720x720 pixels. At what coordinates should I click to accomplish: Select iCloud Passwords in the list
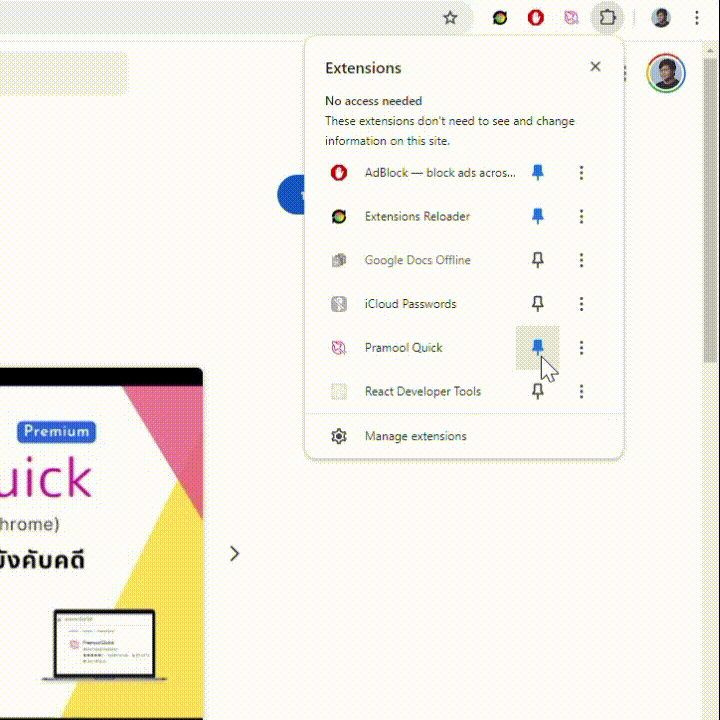coord(410,304)
